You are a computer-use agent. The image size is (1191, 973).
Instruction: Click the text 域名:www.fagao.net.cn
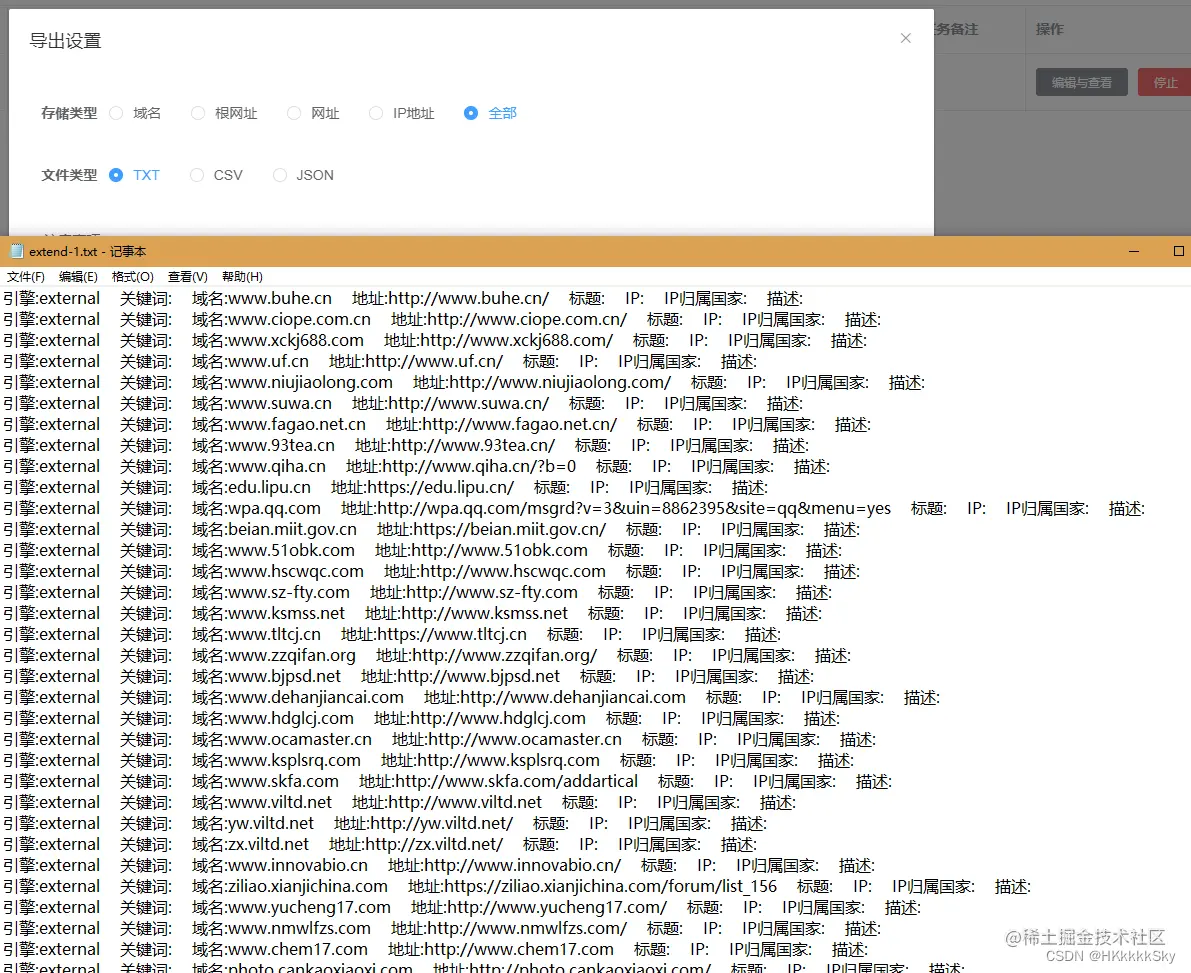pos(279,425)
